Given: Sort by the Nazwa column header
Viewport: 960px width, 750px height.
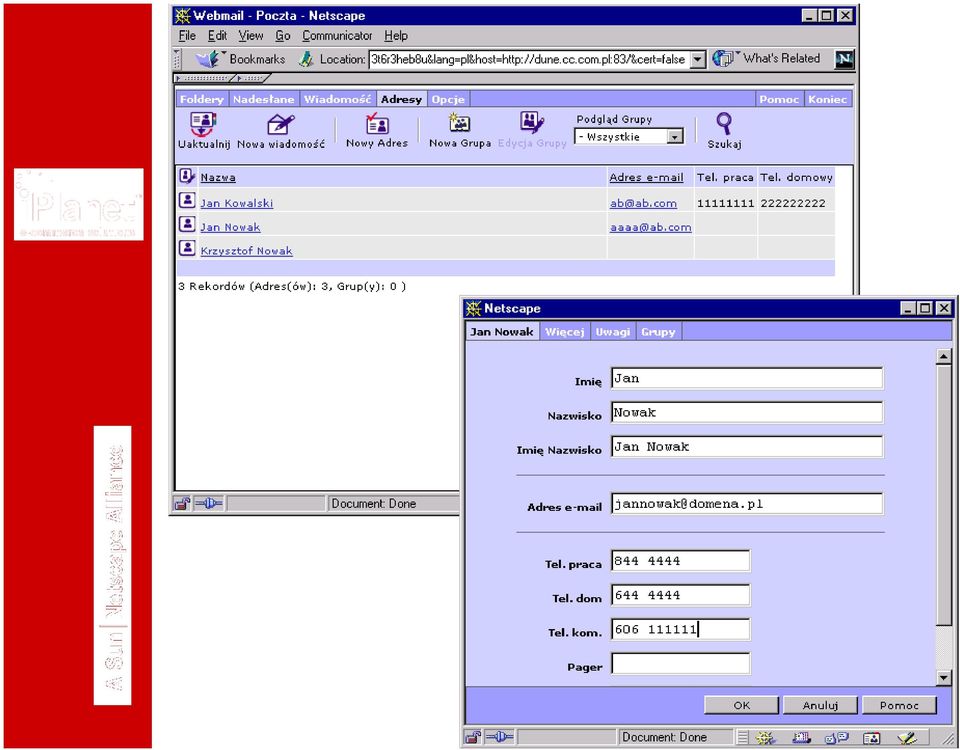Looking at the screenshot, I should pos(218,178).
